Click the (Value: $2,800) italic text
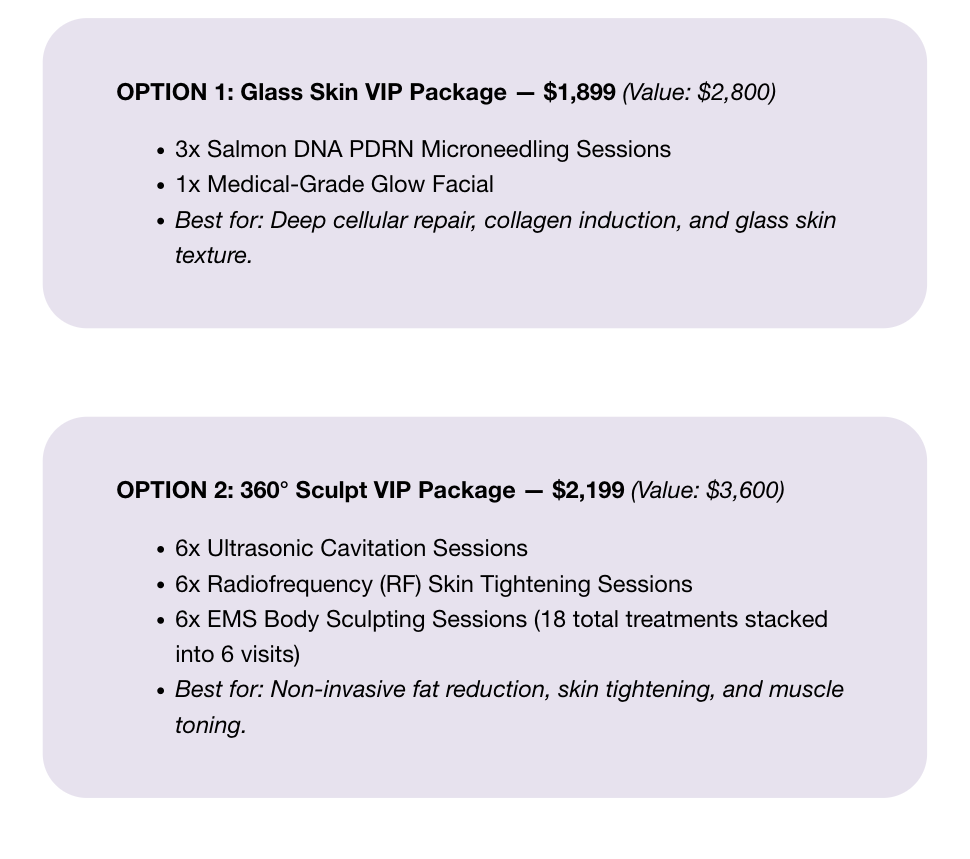This screenshot has width=970, height=859. click(699, 92)
